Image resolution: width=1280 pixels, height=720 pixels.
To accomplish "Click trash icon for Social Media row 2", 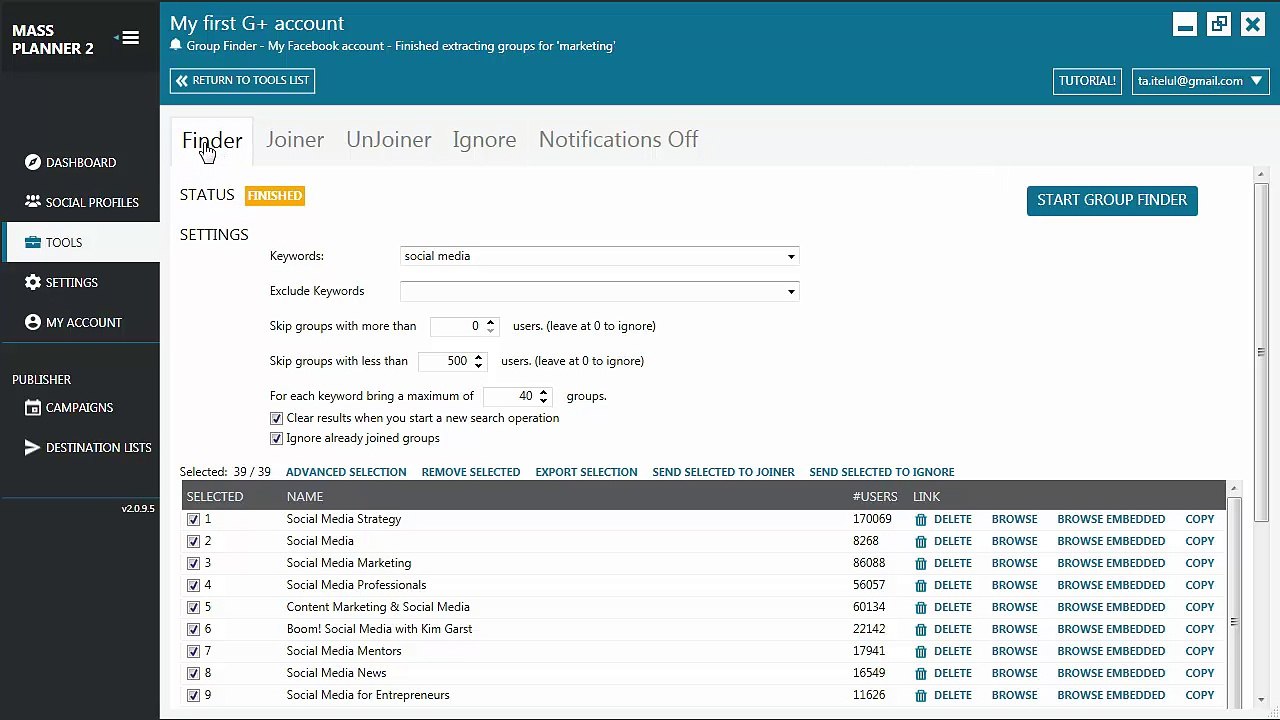I will tap(921, 541).
